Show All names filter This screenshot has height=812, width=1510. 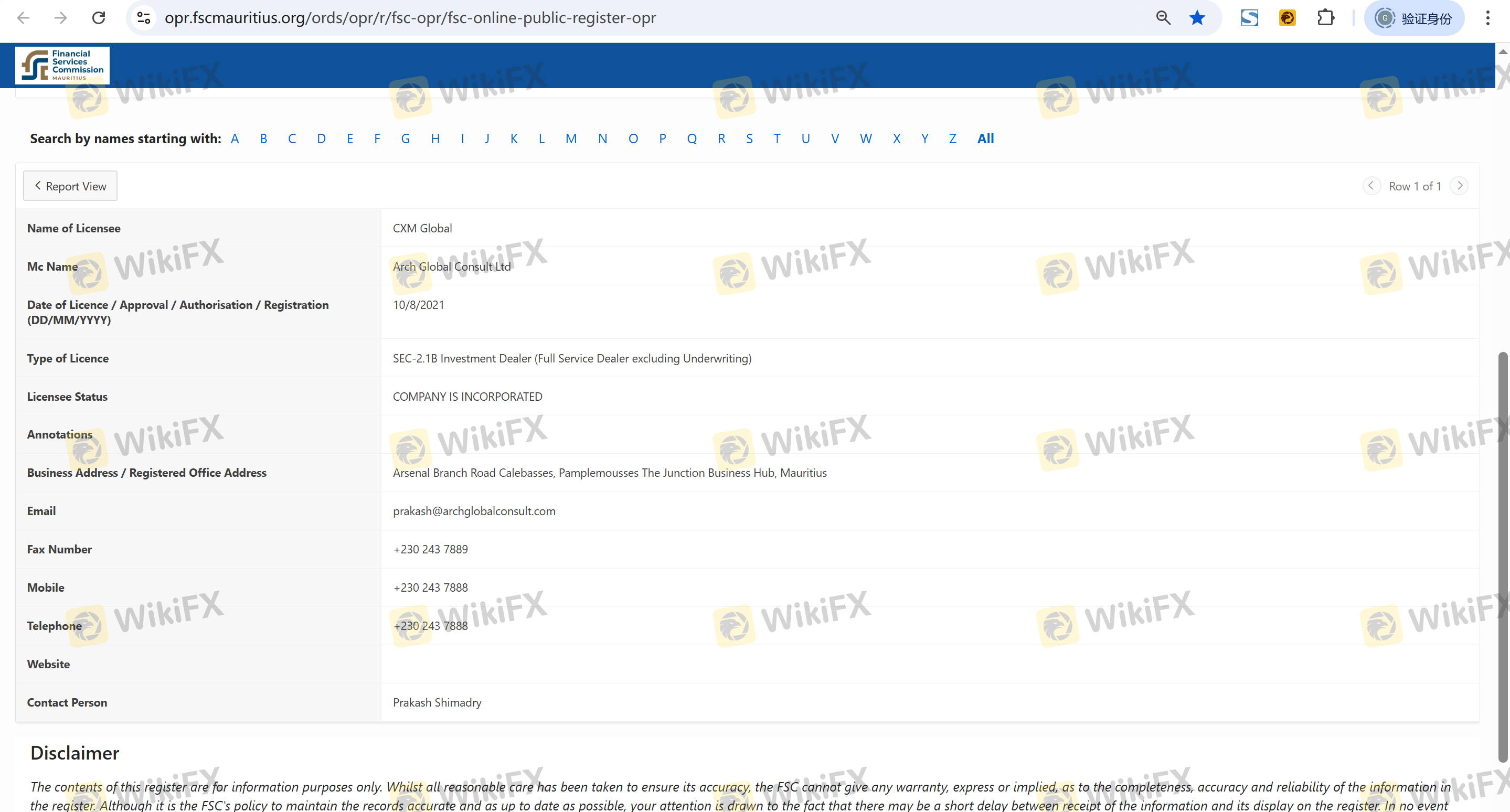tap(985, 139)
